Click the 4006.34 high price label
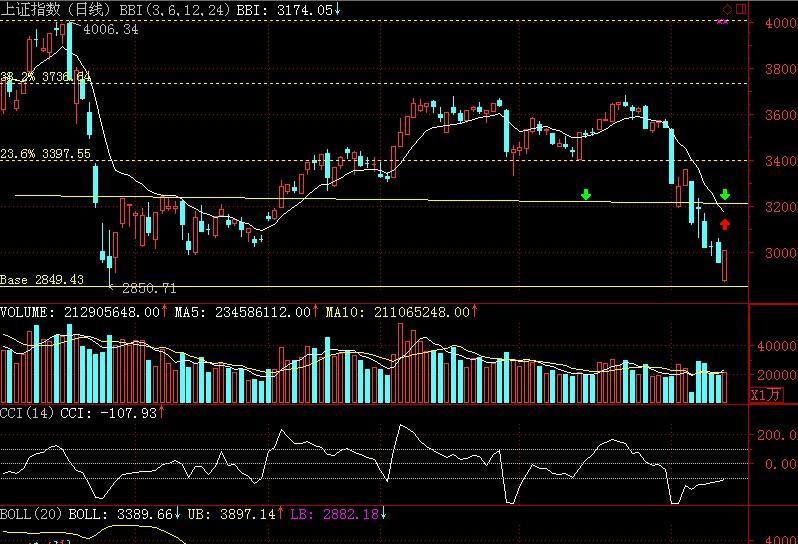 coord(111,29)
